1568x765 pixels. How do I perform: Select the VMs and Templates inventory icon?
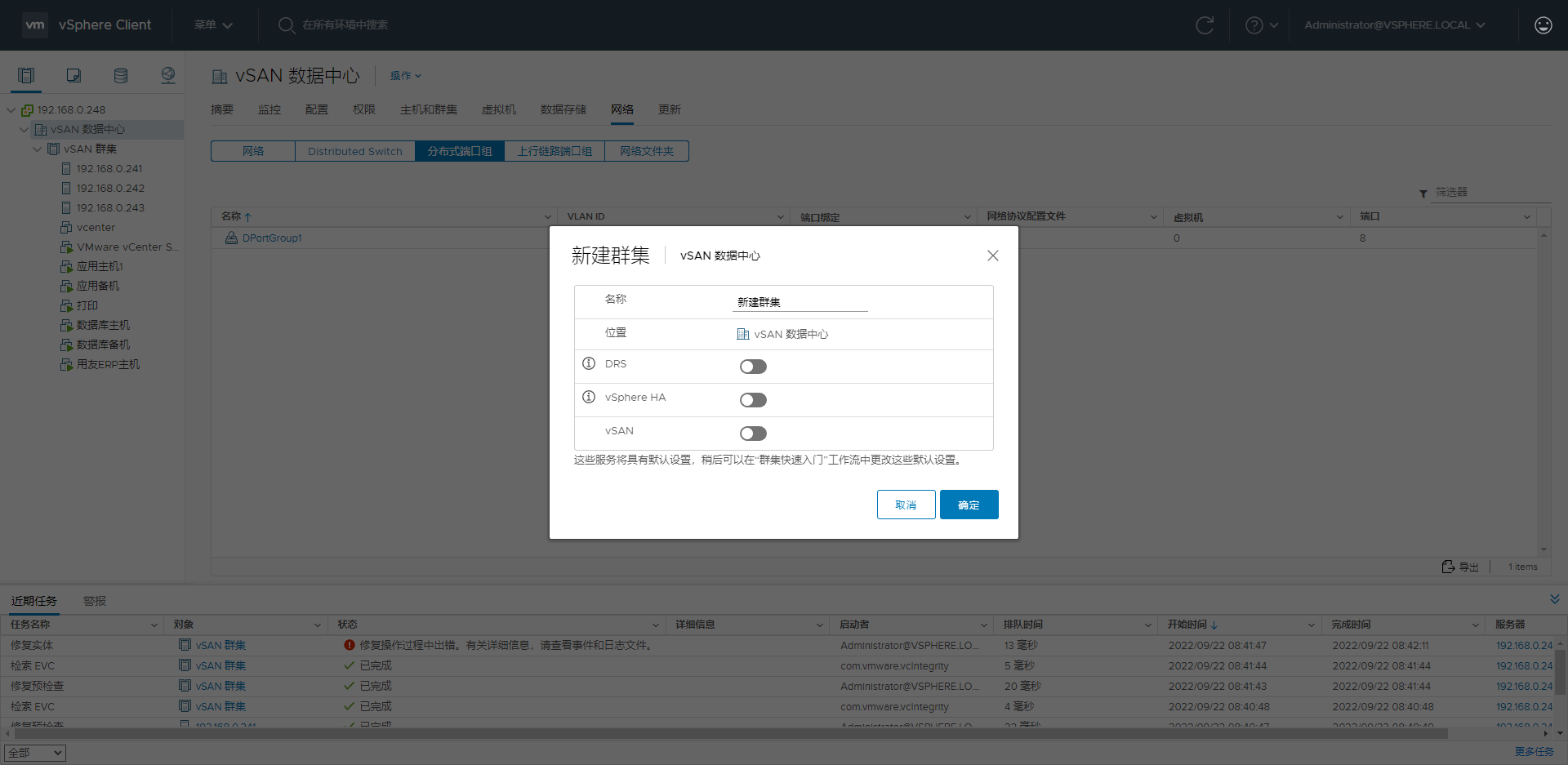click(x=73, y=75)
